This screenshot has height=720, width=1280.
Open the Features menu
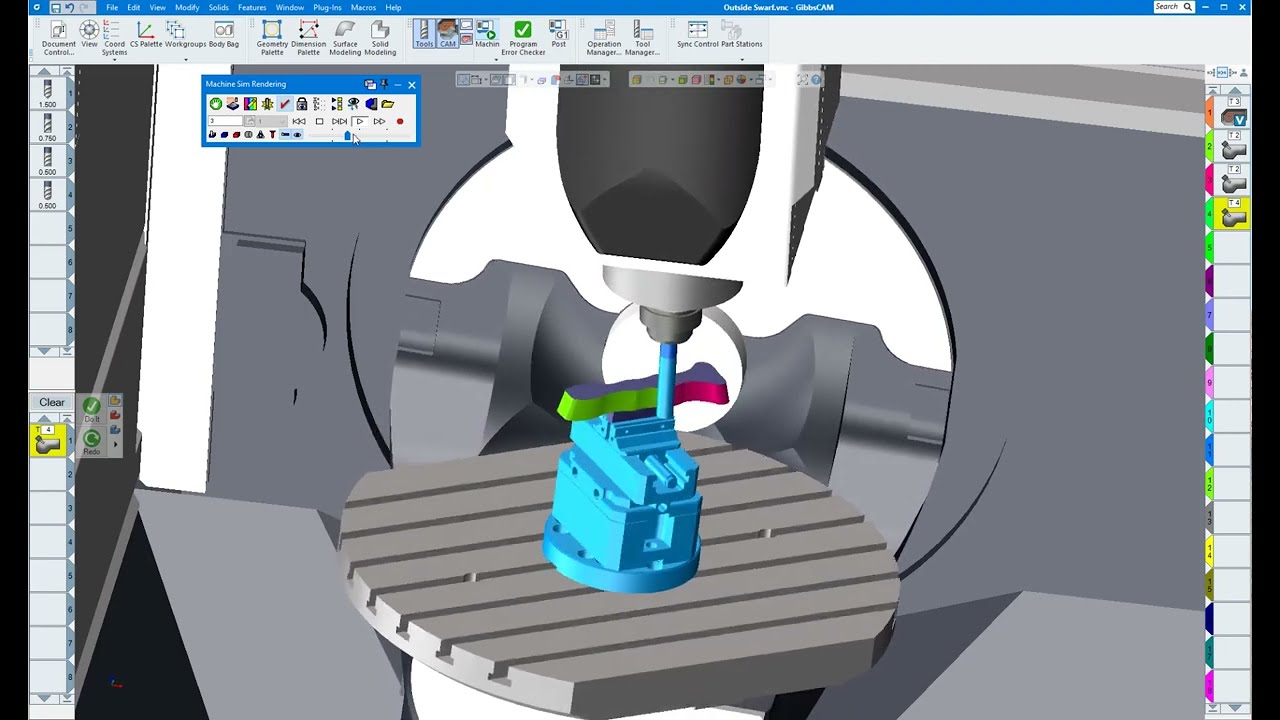pos(252,7)
